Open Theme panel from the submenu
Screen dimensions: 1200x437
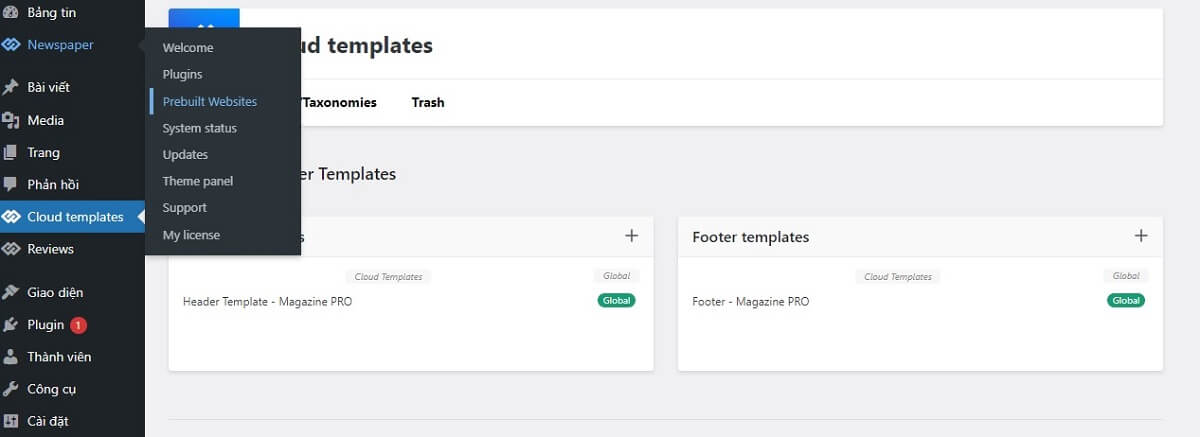click(197, 181)
